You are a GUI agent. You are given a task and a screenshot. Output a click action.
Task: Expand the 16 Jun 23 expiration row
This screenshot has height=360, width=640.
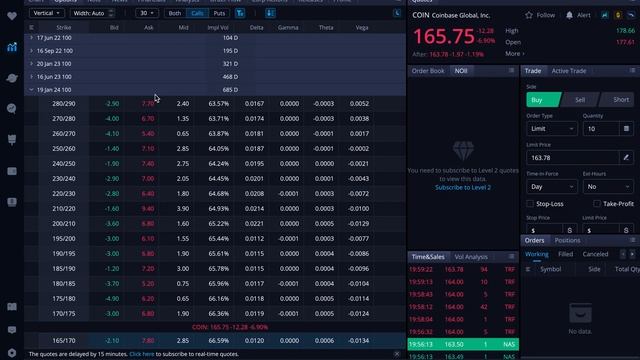pos(31,77)
